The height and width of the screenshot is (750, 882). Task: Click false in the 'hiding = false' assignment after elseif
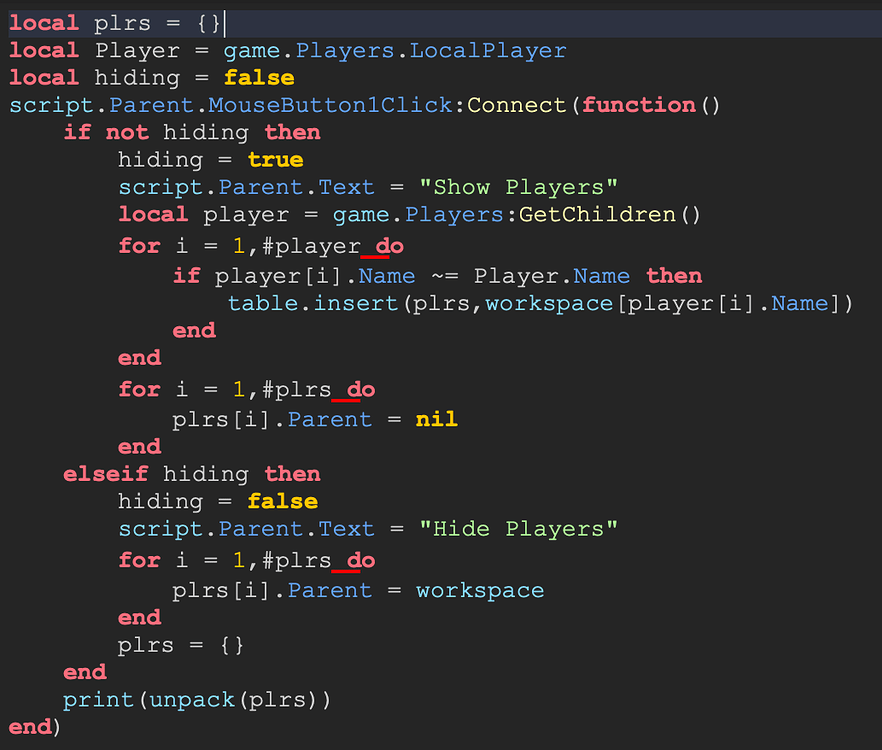pyautogui.click(x=283, y=502)
